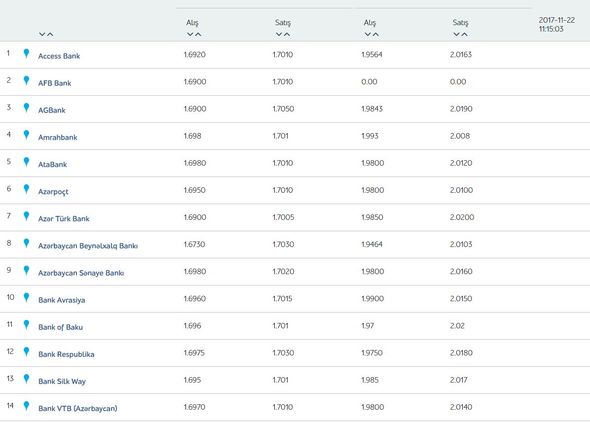
Task: Click the location marker beside Azərpoçt
Action: point(26,189)
